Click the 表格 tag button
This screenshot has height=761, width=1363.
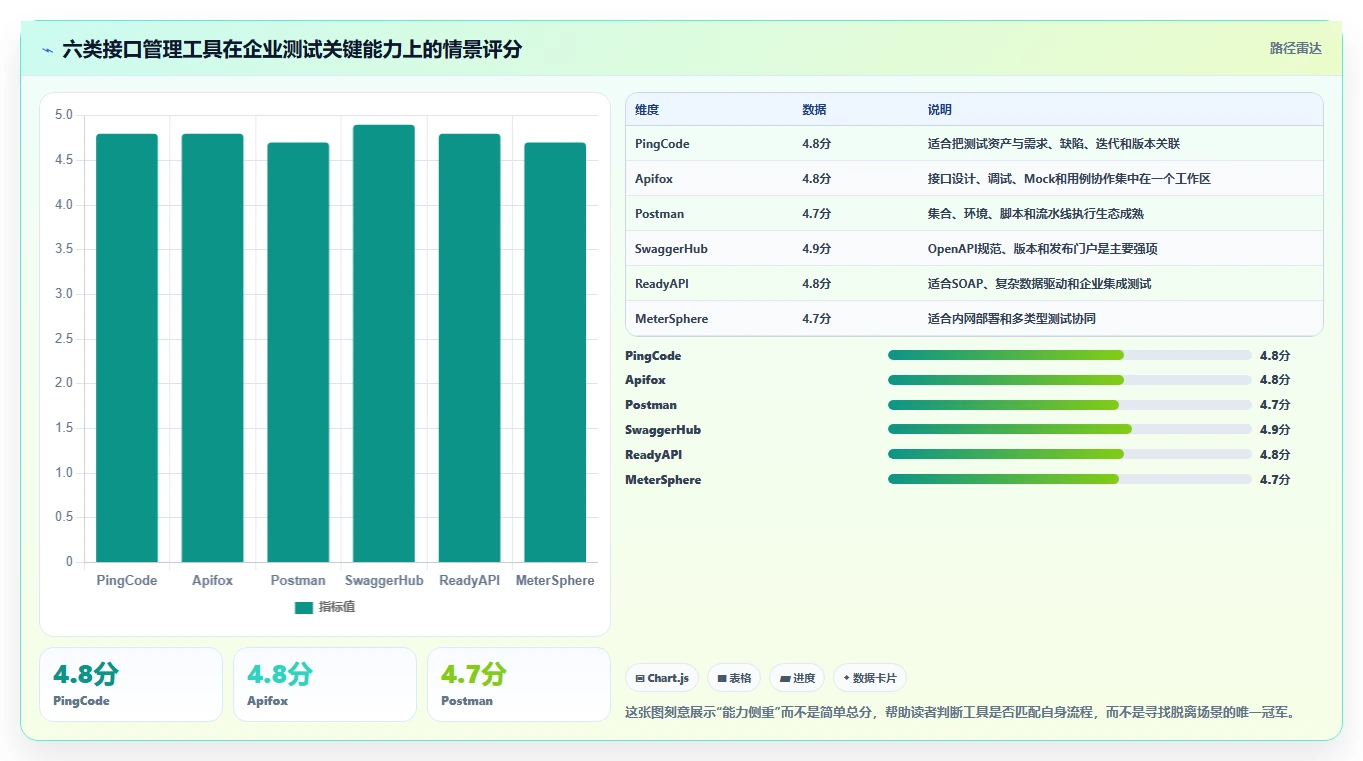pos(734,678)
